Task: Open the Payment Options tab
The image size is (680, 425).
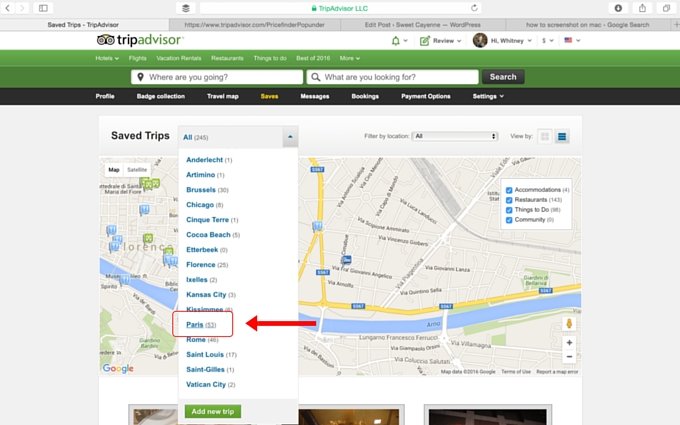Action: pos(426,96)
